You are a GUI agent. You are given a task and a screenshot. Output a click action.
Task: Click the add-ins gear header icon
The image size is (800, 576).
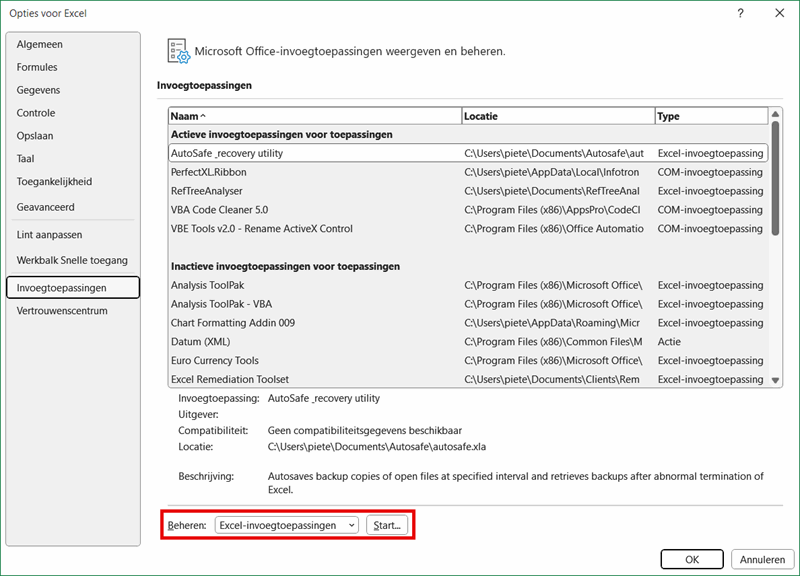tap(179, 51)
